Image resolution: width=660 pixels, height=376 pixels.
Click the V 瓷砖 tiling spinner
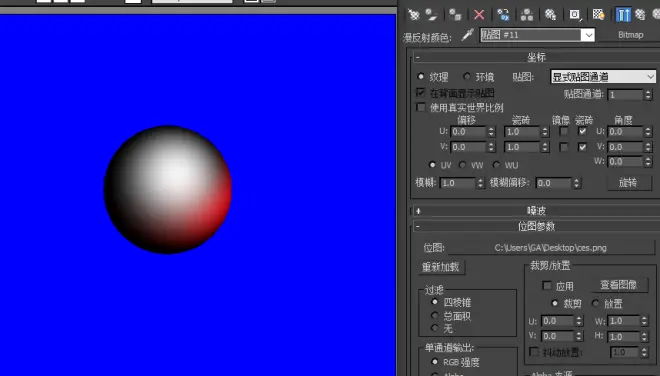point(545,147)
